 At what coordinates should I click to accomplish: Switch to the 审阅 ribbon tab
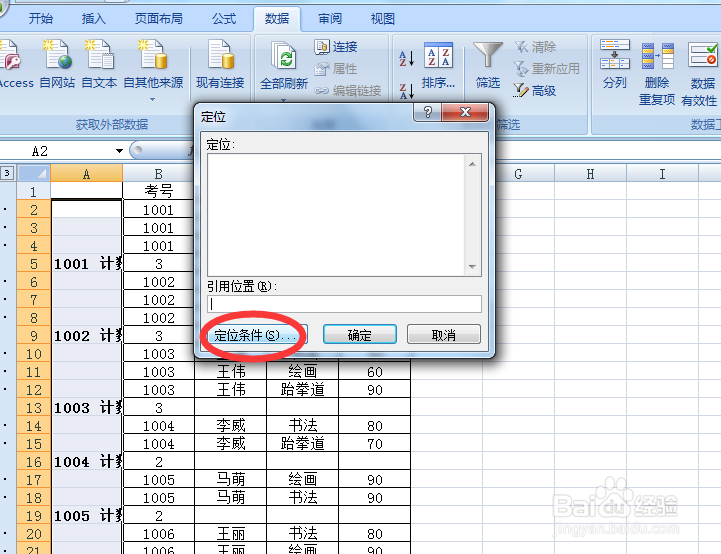pos(330,19)
